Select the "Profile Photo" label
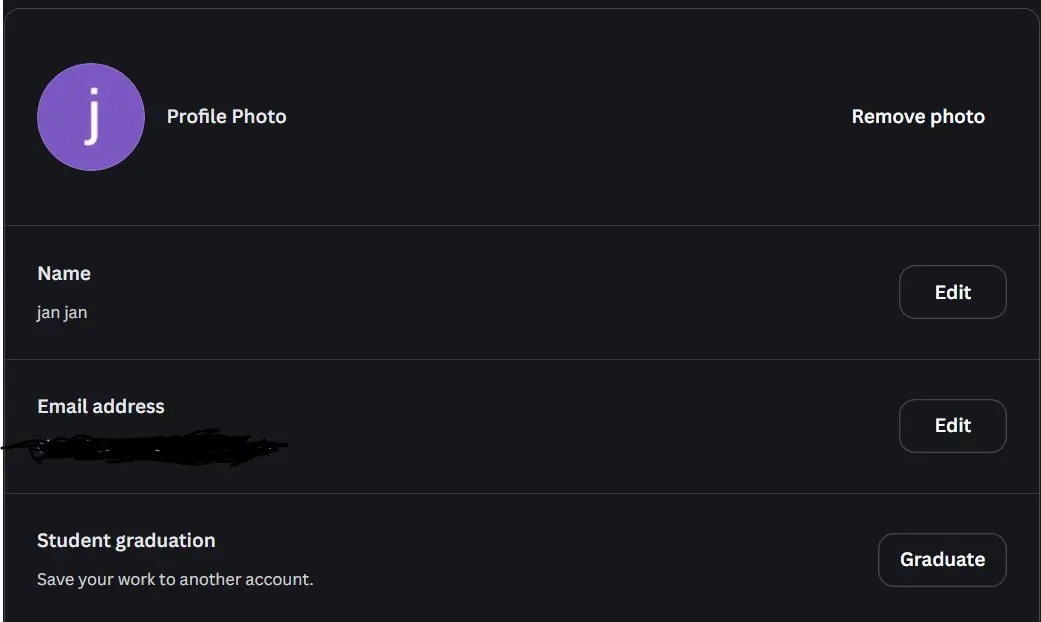1041x622 pixels. (226, 117)
